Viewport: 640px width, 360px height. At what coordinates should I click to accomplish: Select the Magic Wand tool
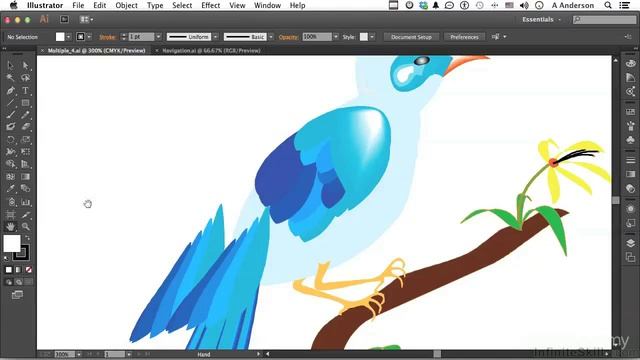coord(11,78)
